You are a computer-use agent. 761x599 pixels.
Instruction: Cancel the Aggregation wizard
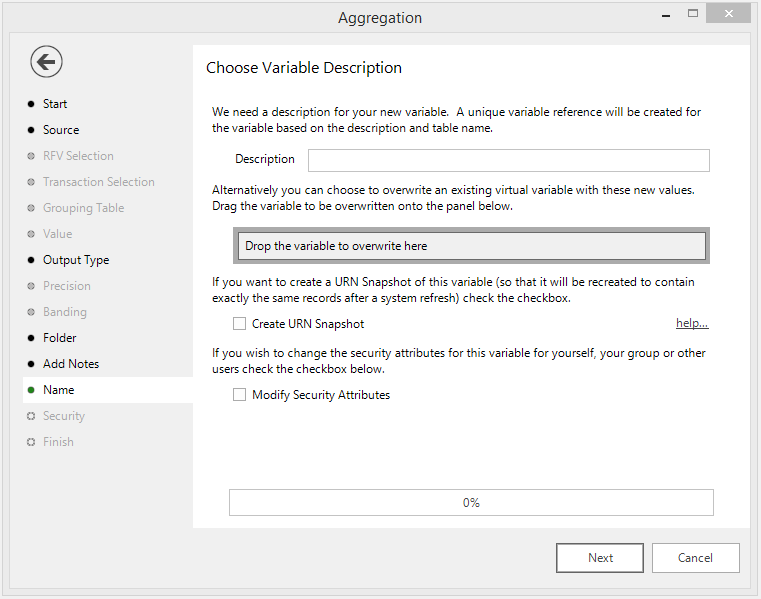tap(695, 558)
